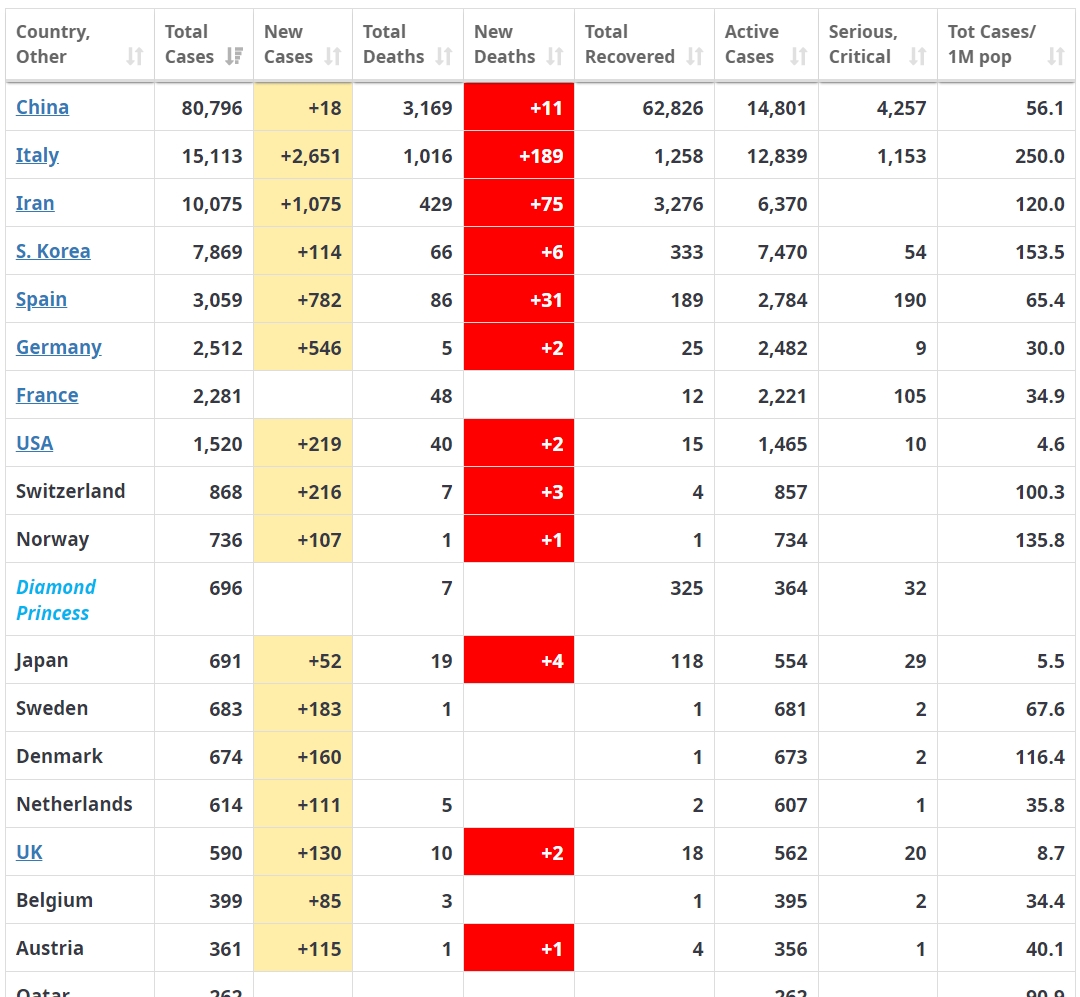The image size is (1080, 997).
Task: Click the sort arrows next to New Cases
Action: (x=334, y=57)
